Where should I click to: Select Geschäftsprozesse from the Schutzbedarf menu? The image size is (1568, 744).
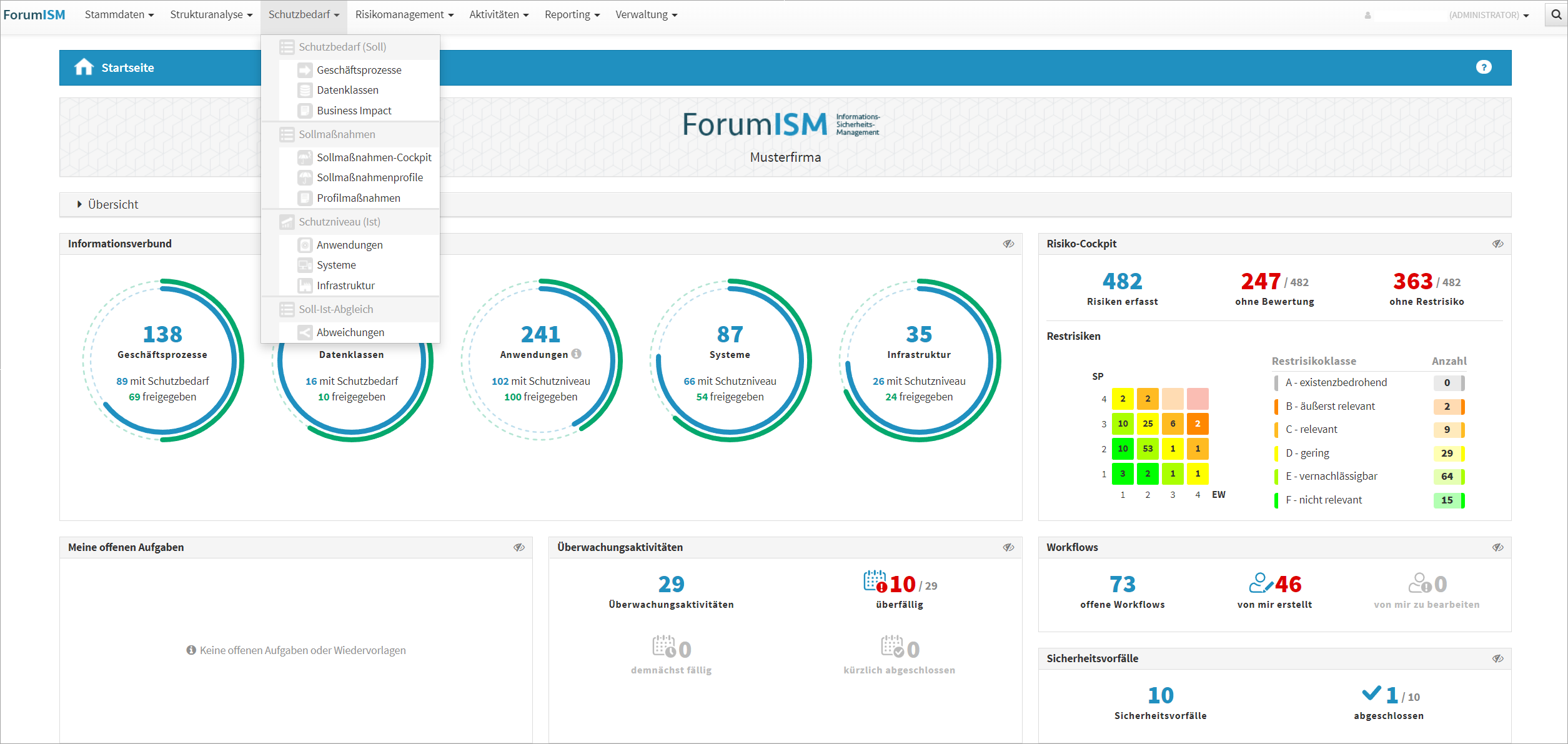pos(359,70)
